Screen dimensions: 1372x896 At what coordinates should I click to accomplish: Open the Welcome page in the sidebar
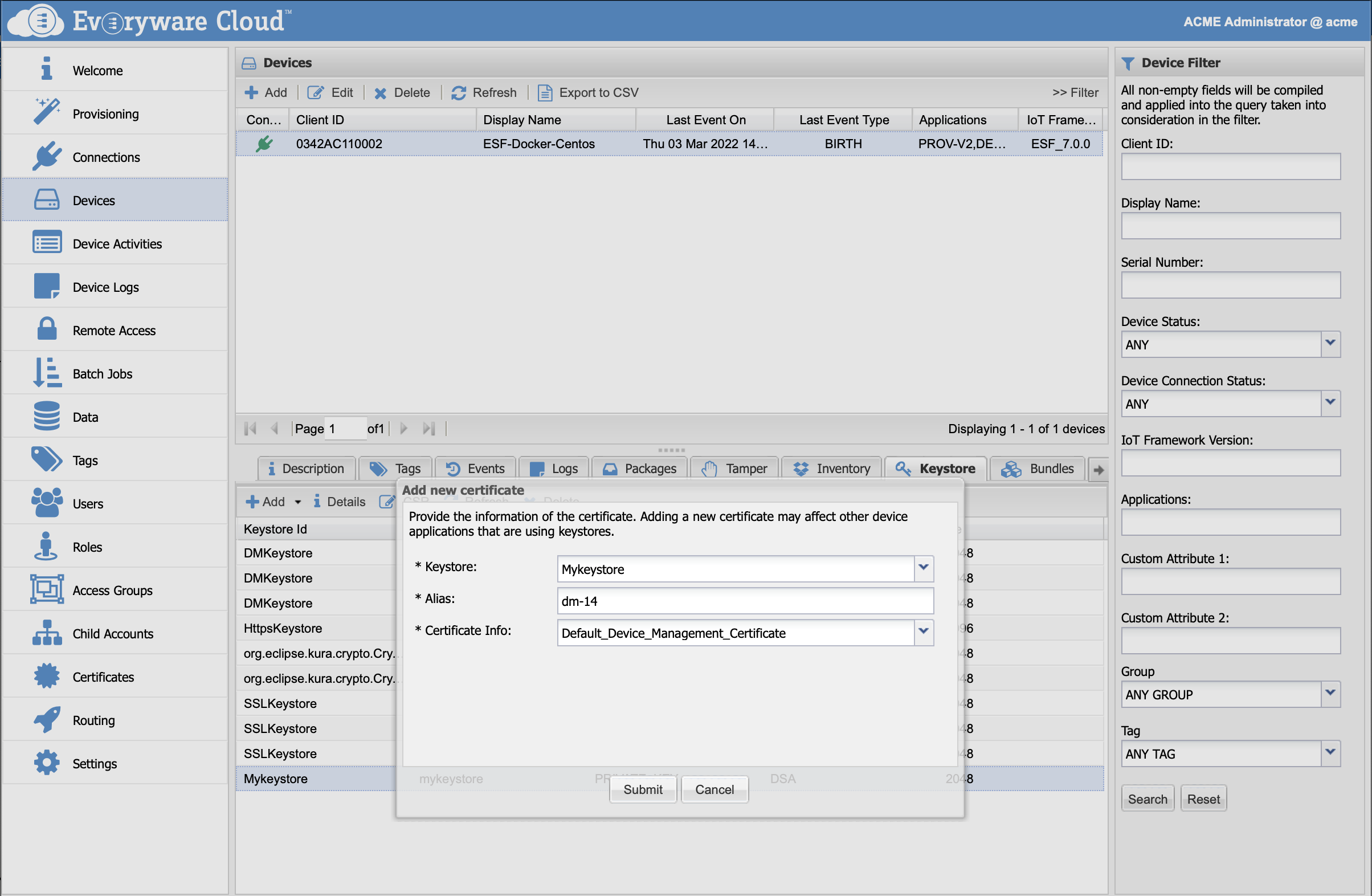tap(115, 70)
